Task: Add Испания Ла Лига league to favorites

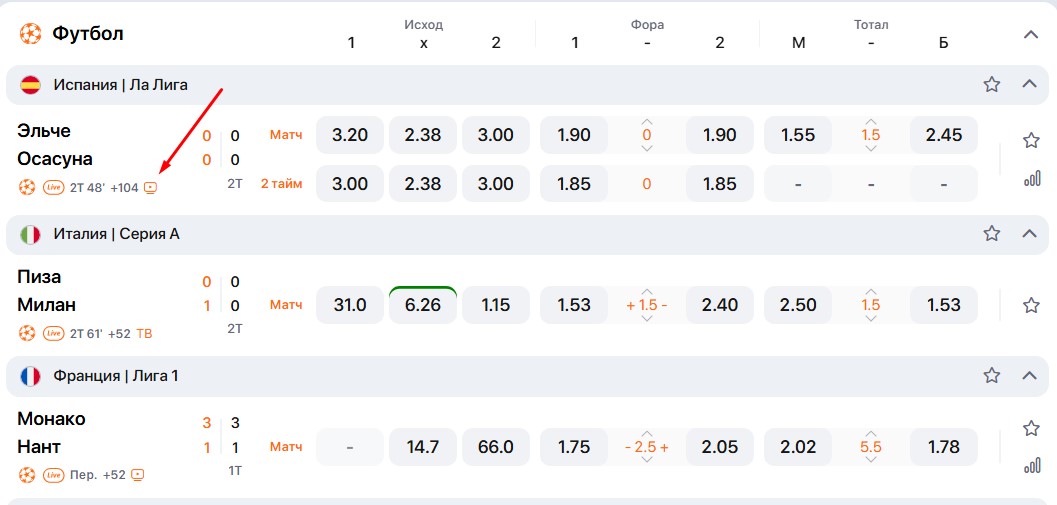Action: [992, 85]
